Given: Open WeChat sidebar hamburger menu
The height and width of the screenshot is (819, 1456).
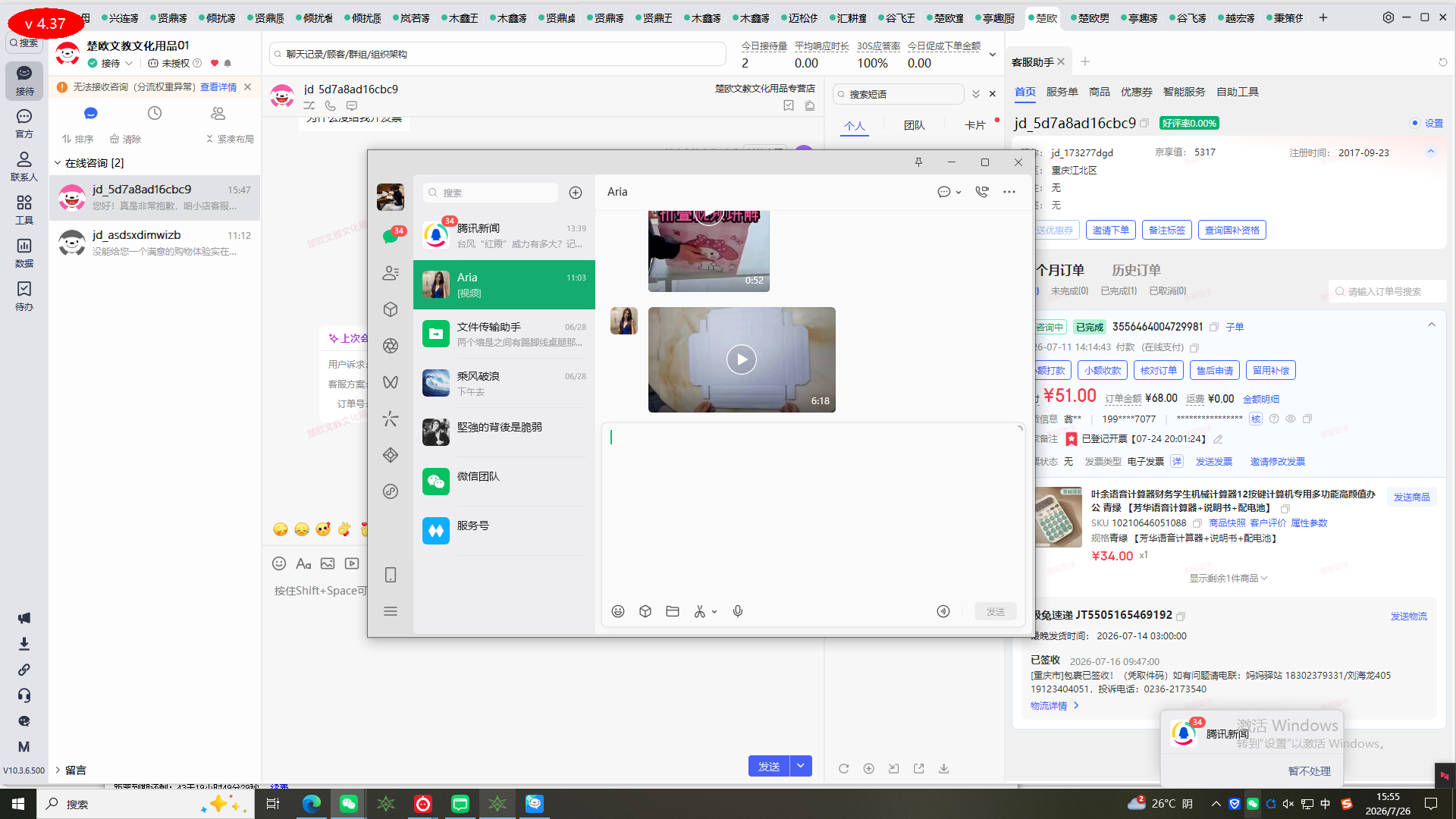Looking at the screenshot, I should point(391,611).
